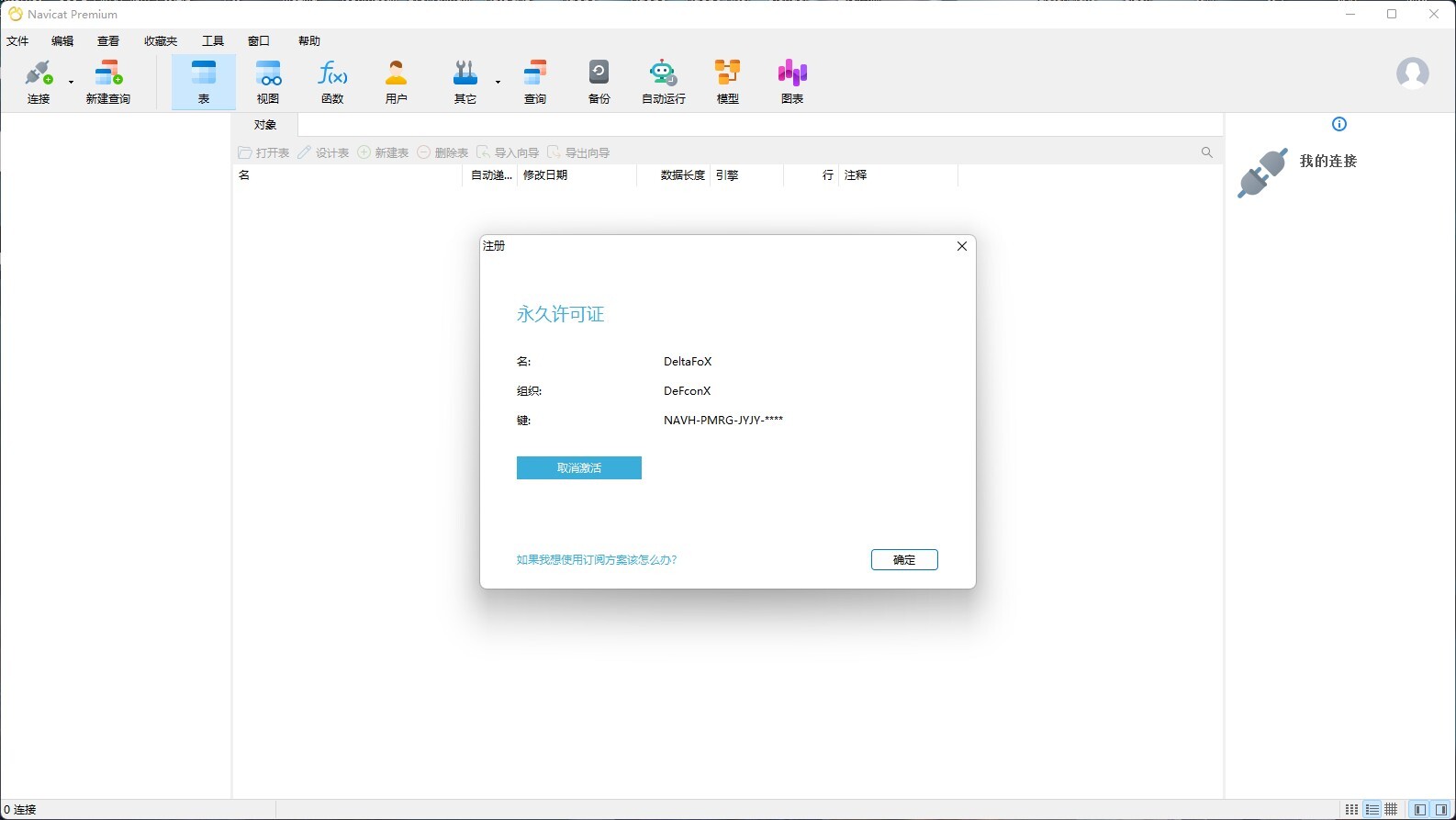Switch to ER diagram view in status bar
The image size is (1456, 820).
1392,809
